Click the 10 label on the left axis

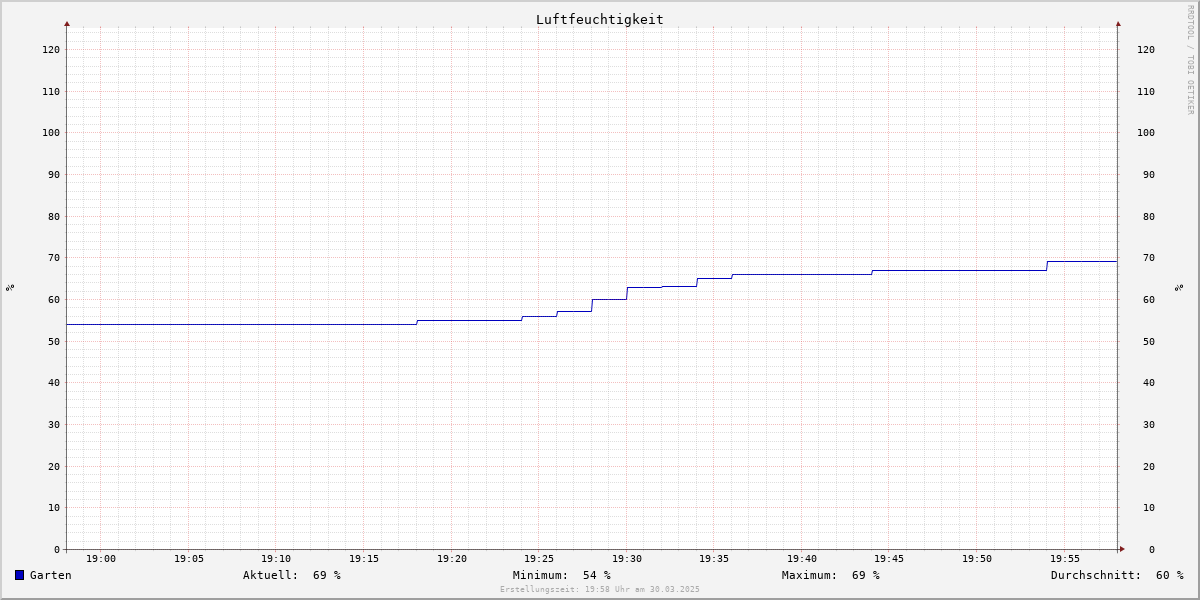tap(54, 507)
